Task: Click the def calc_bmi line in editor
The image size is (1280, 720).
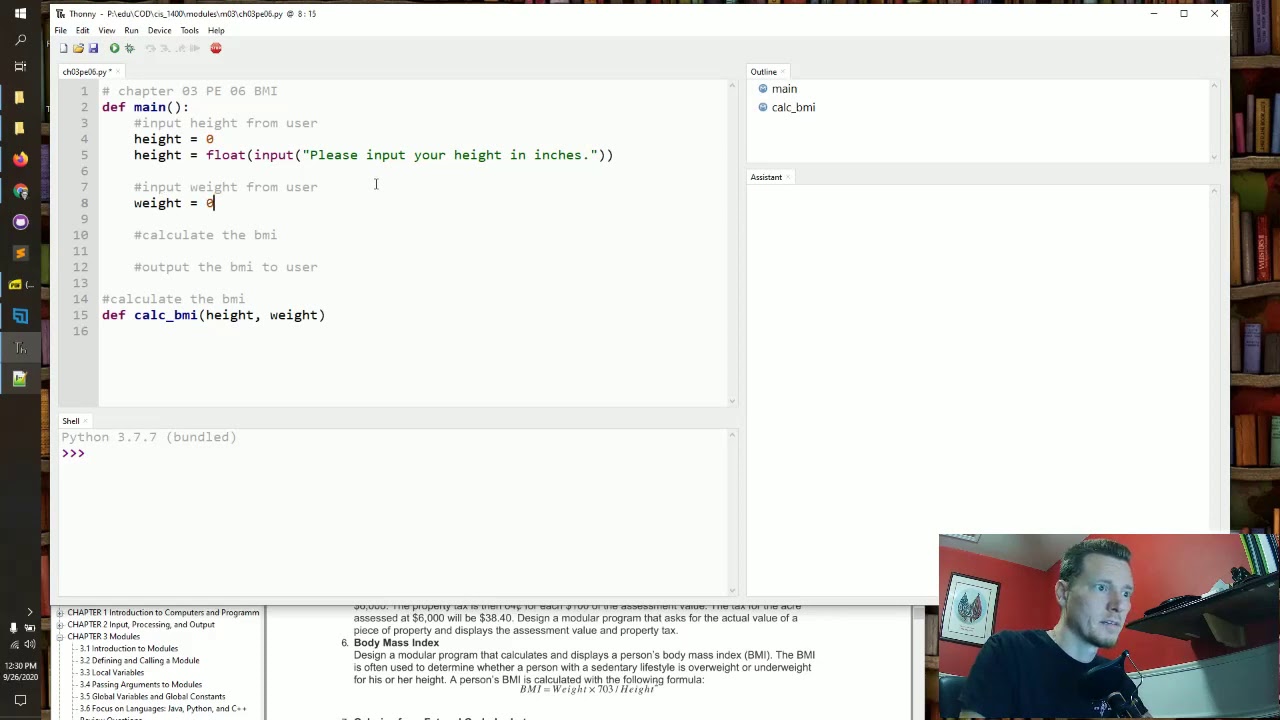Action: (213, 315)
